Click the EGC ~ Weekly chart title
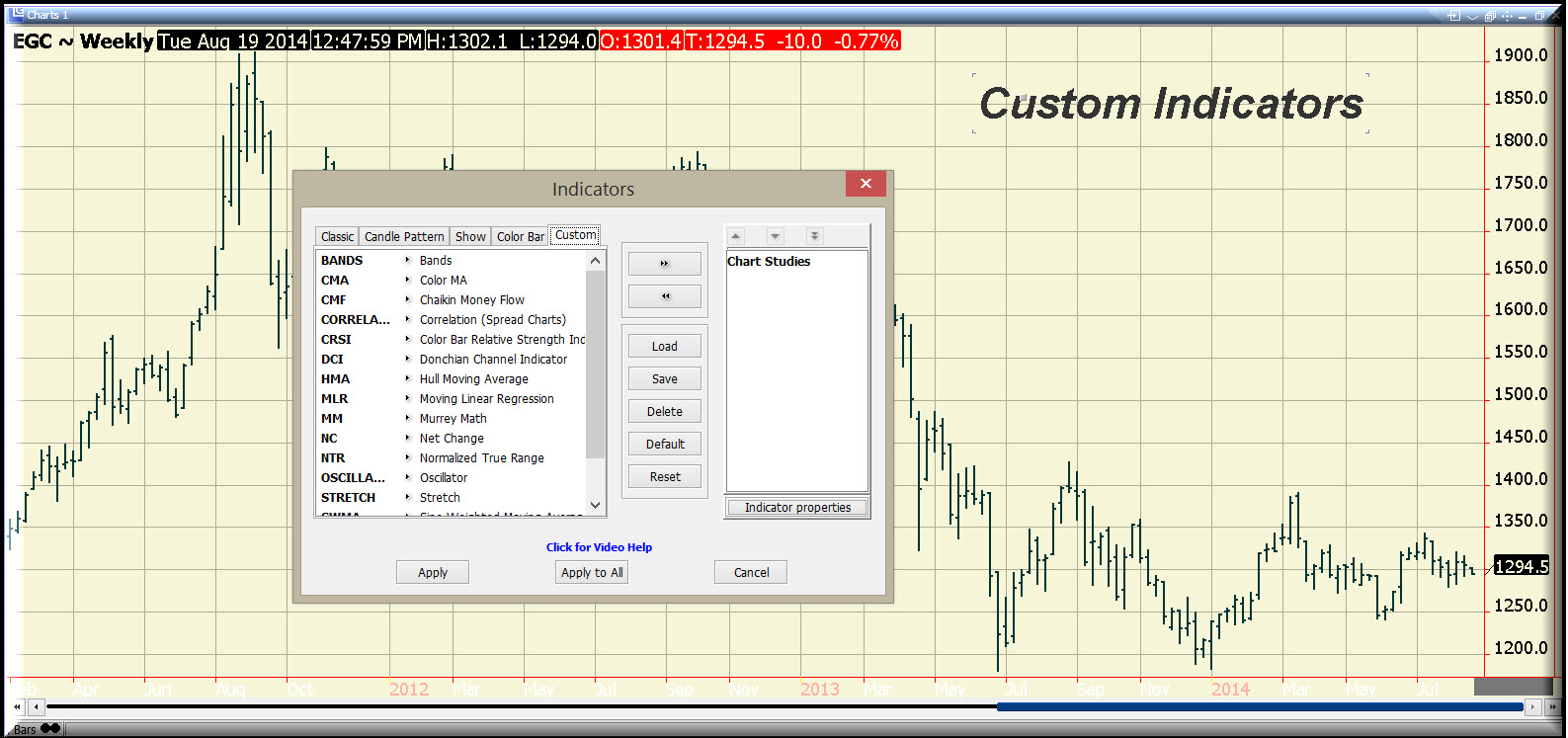 pyautogui.click(x=83, y=41)
